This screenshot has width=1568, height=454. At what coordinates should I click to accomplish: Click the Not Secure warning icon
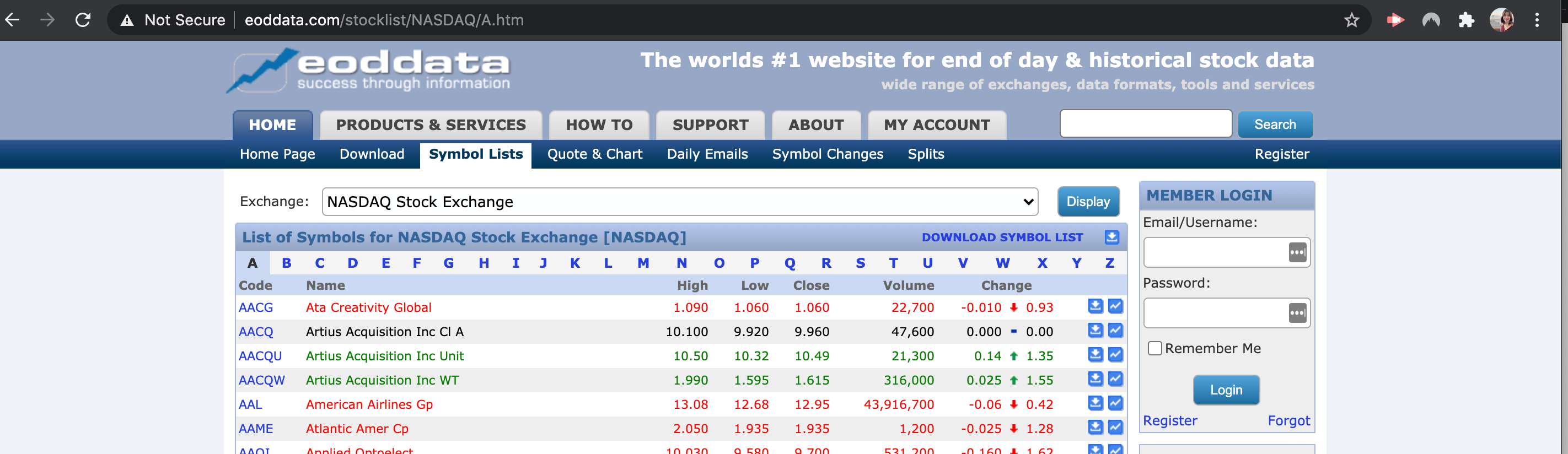pos(127,21)
